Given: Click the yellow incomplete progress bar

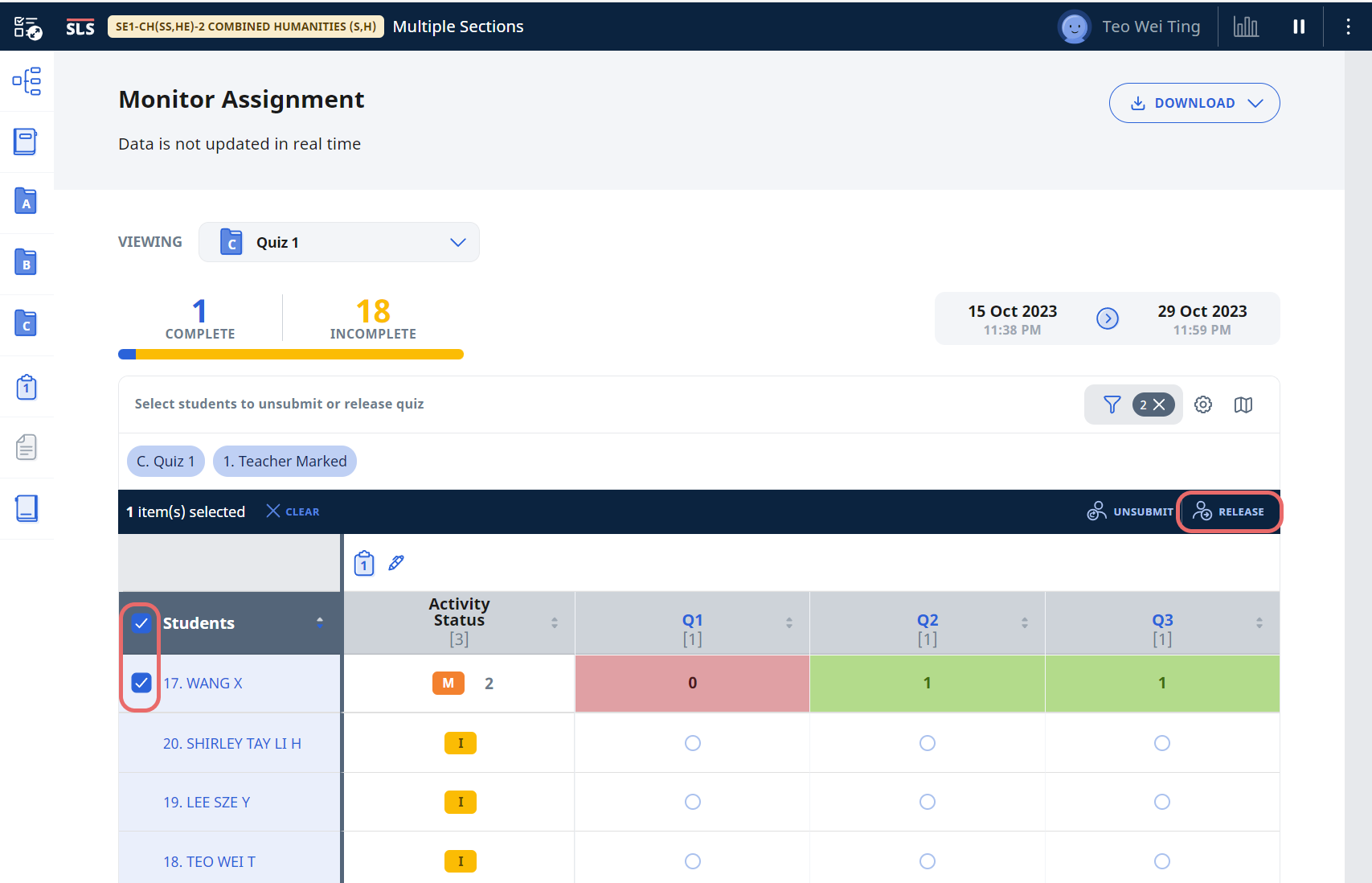Looking at the screenshot, I should (299, 355).
